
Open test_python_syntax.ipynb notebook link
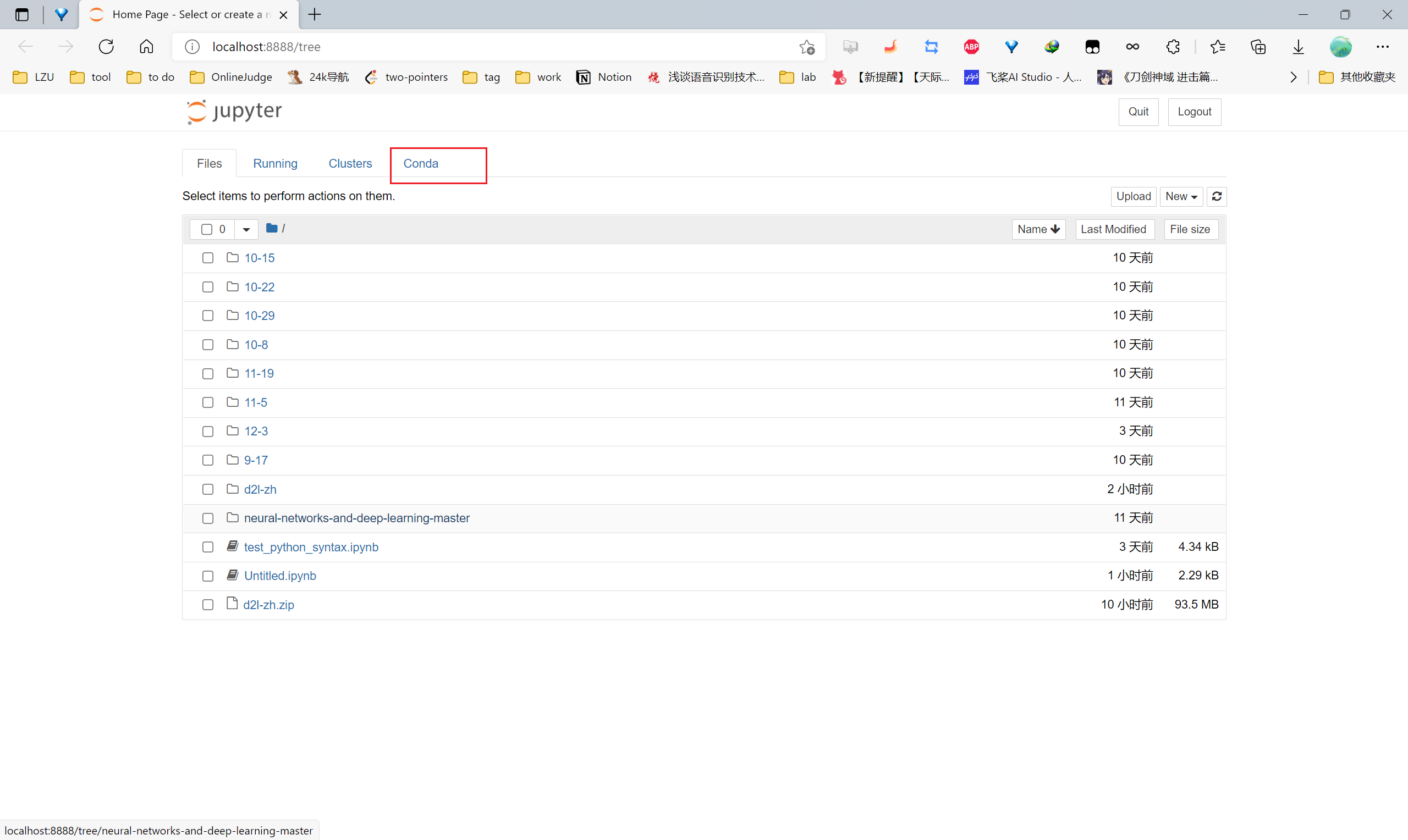pos(311,547)
